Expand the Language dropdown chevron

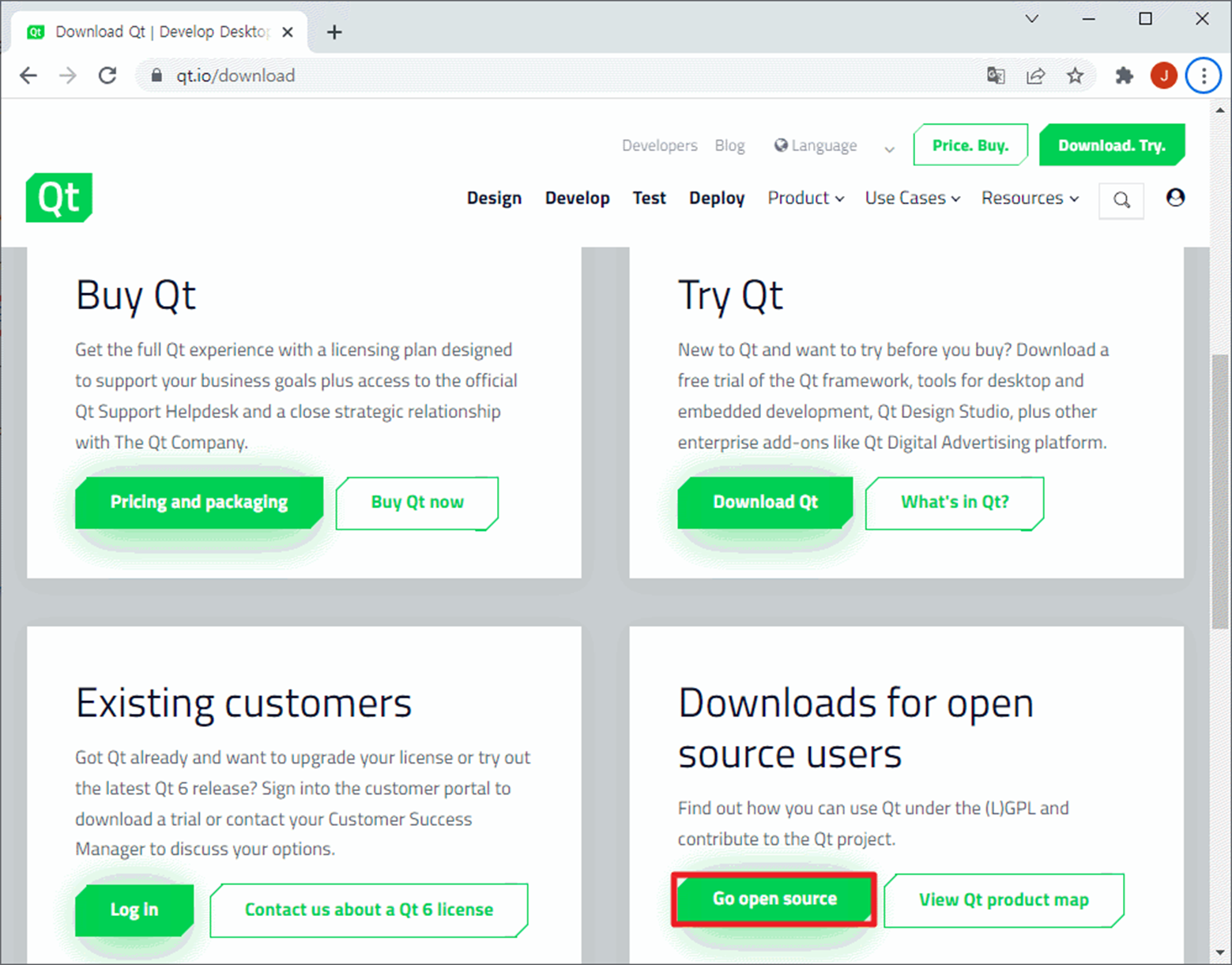click(889, 149)
